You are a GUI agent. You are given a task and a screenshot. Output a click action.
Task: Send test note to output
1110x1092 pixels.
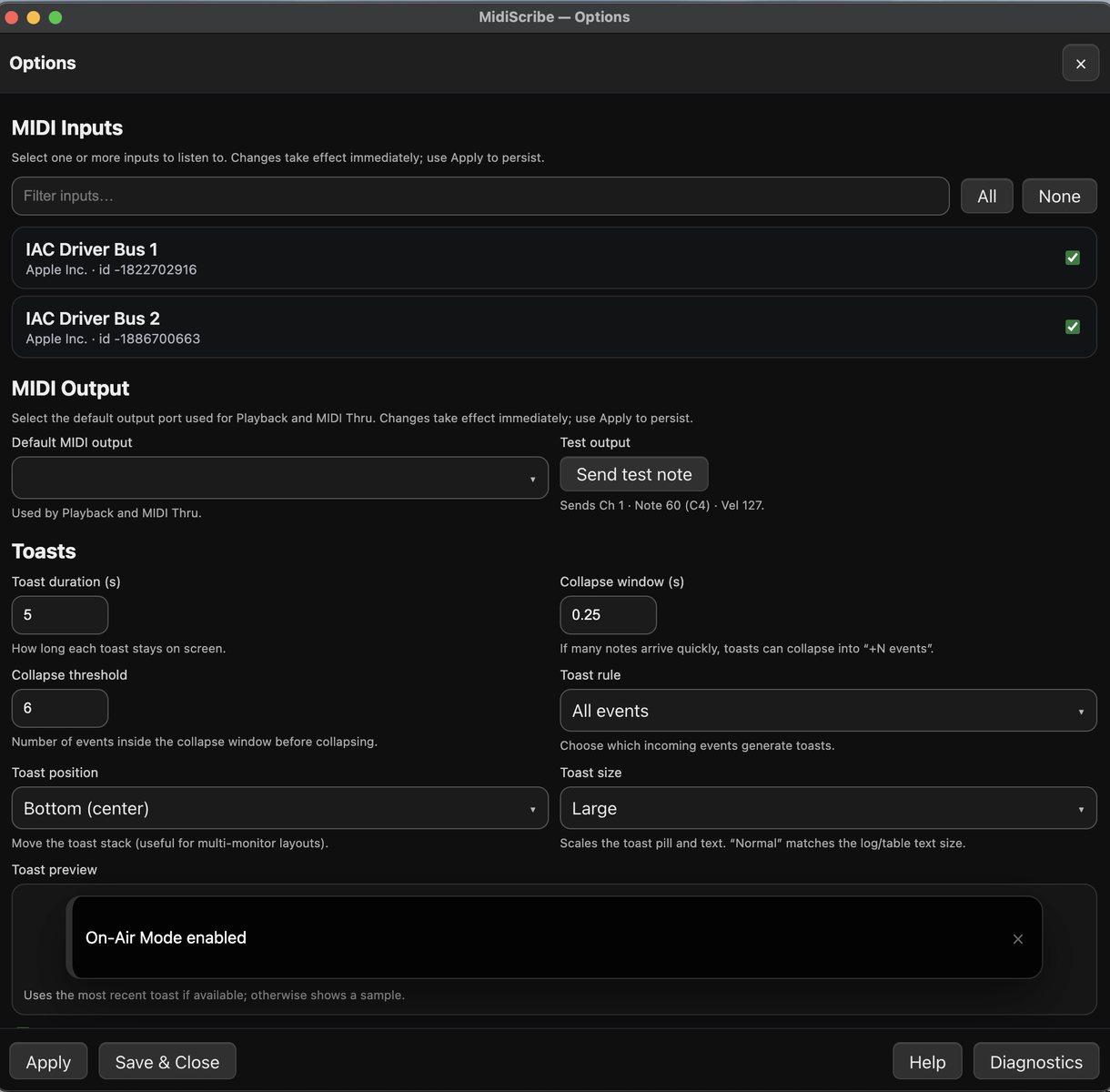(x=634, y=474)
